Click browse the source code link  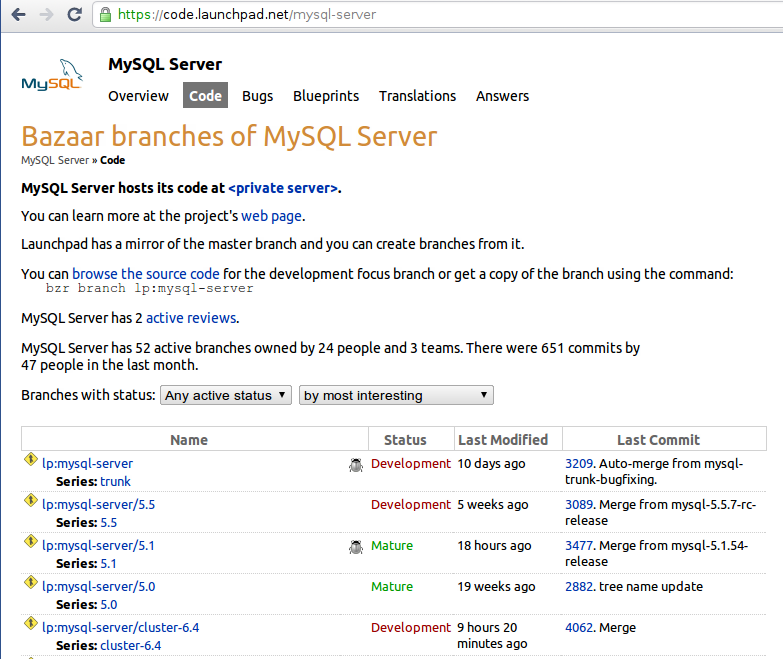146,274
